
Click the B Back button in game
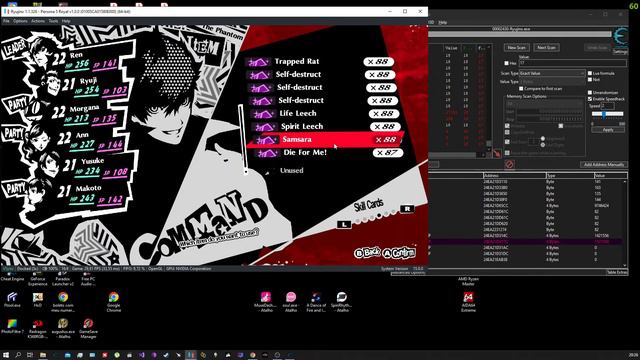367,253
